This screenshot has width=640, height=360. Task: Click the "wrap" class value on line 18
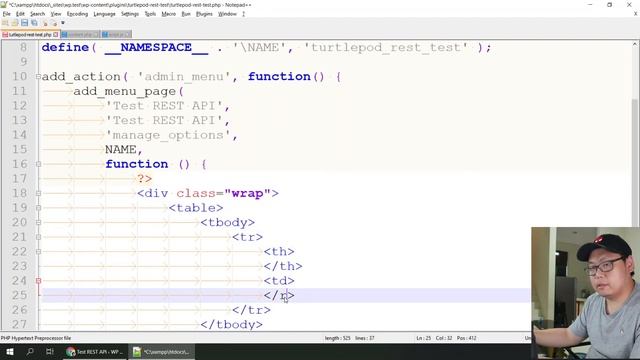click(x=247, y=193)
